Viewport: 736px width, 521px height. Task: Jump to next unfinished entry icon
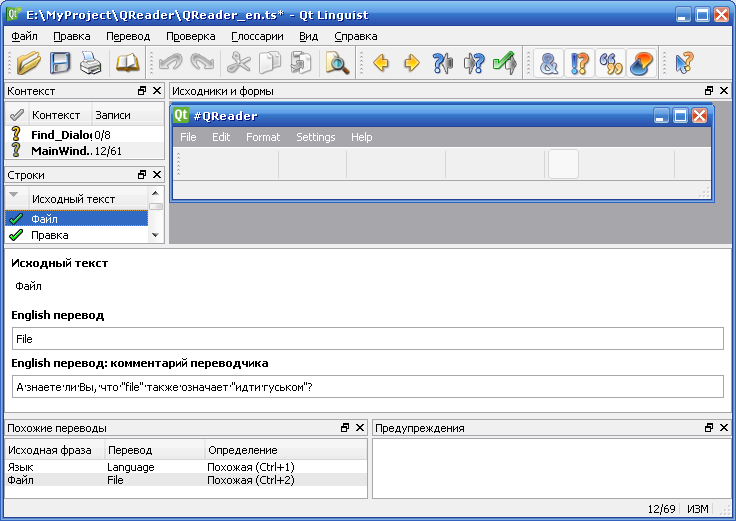(x=474, y=63)
